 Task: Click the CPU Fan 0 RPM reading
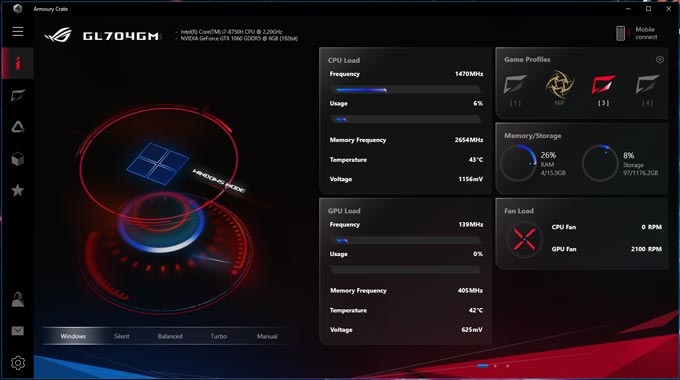pyautogui.click(x=651, y=227)
